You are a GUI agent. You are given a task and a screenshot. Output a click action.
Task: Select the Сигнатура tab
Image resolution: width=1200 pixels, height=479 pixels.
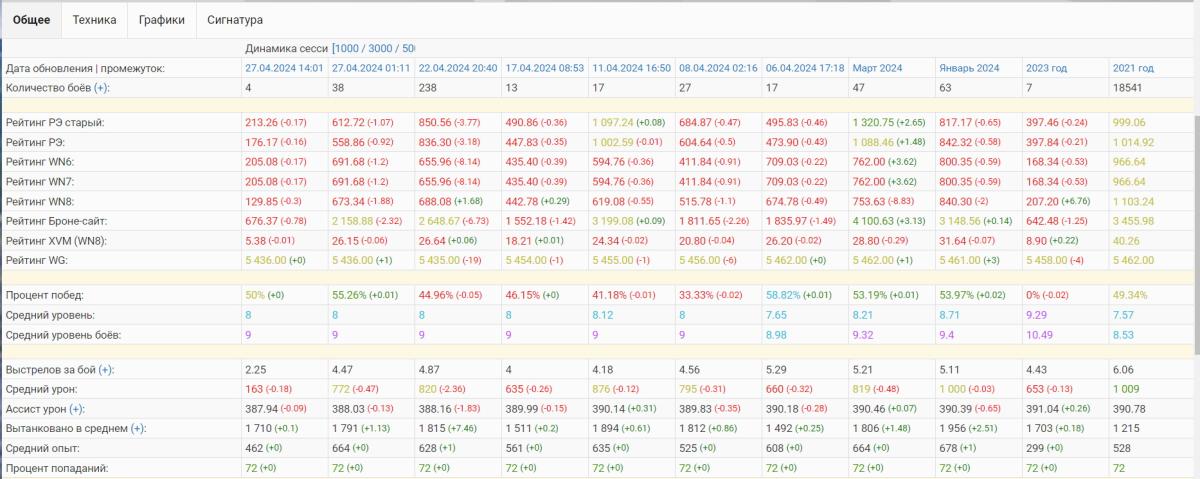pyautogui.click(x=235, y=19)
